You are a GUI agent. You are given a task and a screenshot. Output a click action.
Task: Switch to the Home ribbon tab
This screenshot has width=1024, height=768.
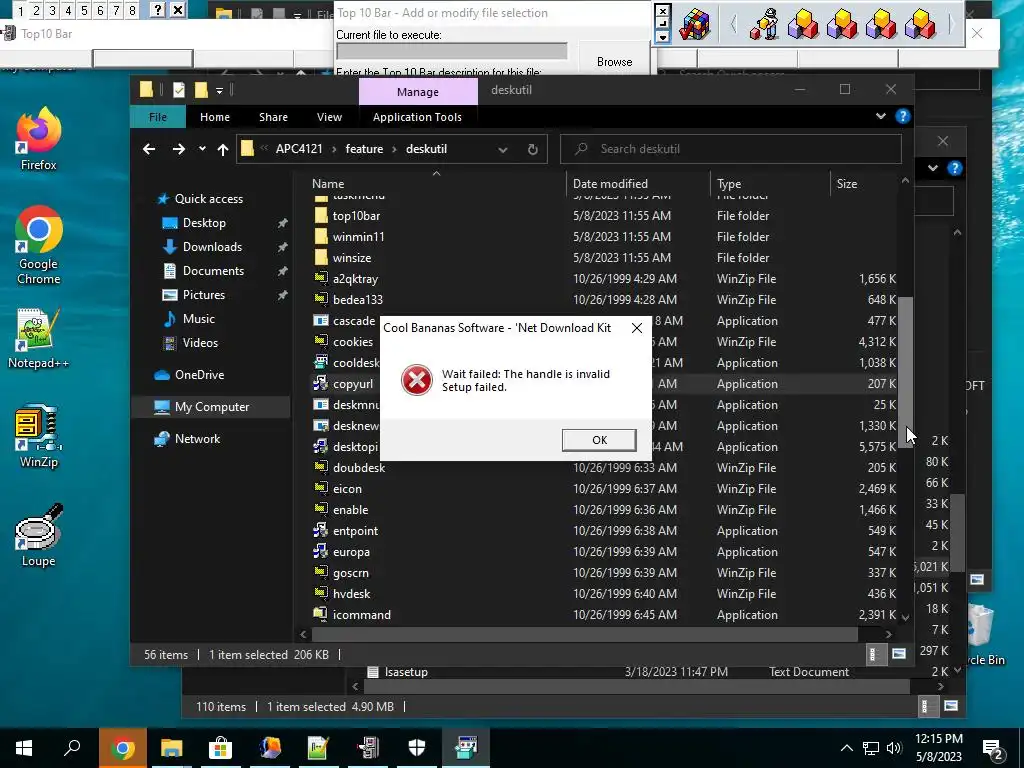point(214,117)
